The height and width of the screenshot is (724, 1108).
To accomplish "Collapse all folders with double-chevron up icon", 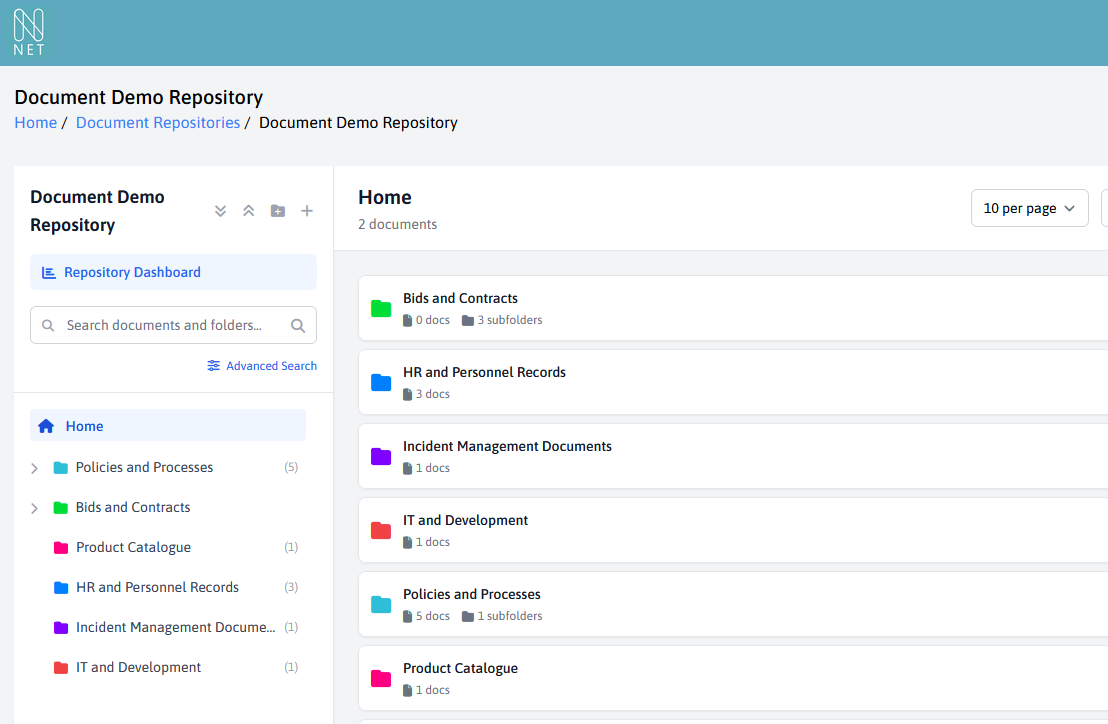I will pos(249,211).
